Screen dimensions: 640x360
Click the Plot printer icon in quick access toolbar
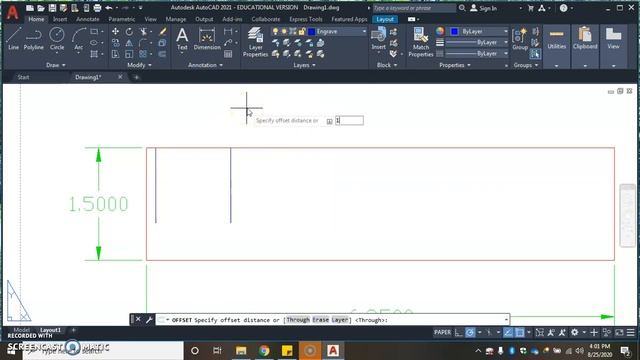coord(97,8)
